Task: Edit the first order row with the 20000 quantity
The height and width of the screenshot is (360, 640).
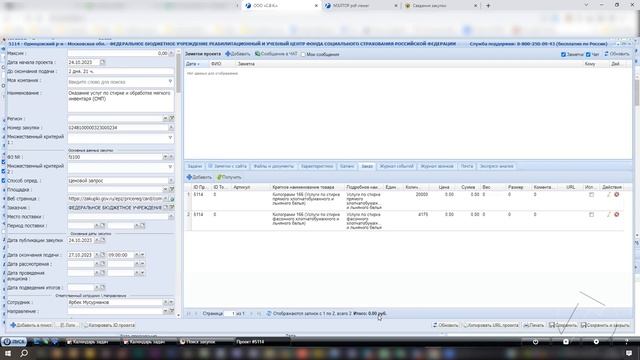Action: point(608,195)
